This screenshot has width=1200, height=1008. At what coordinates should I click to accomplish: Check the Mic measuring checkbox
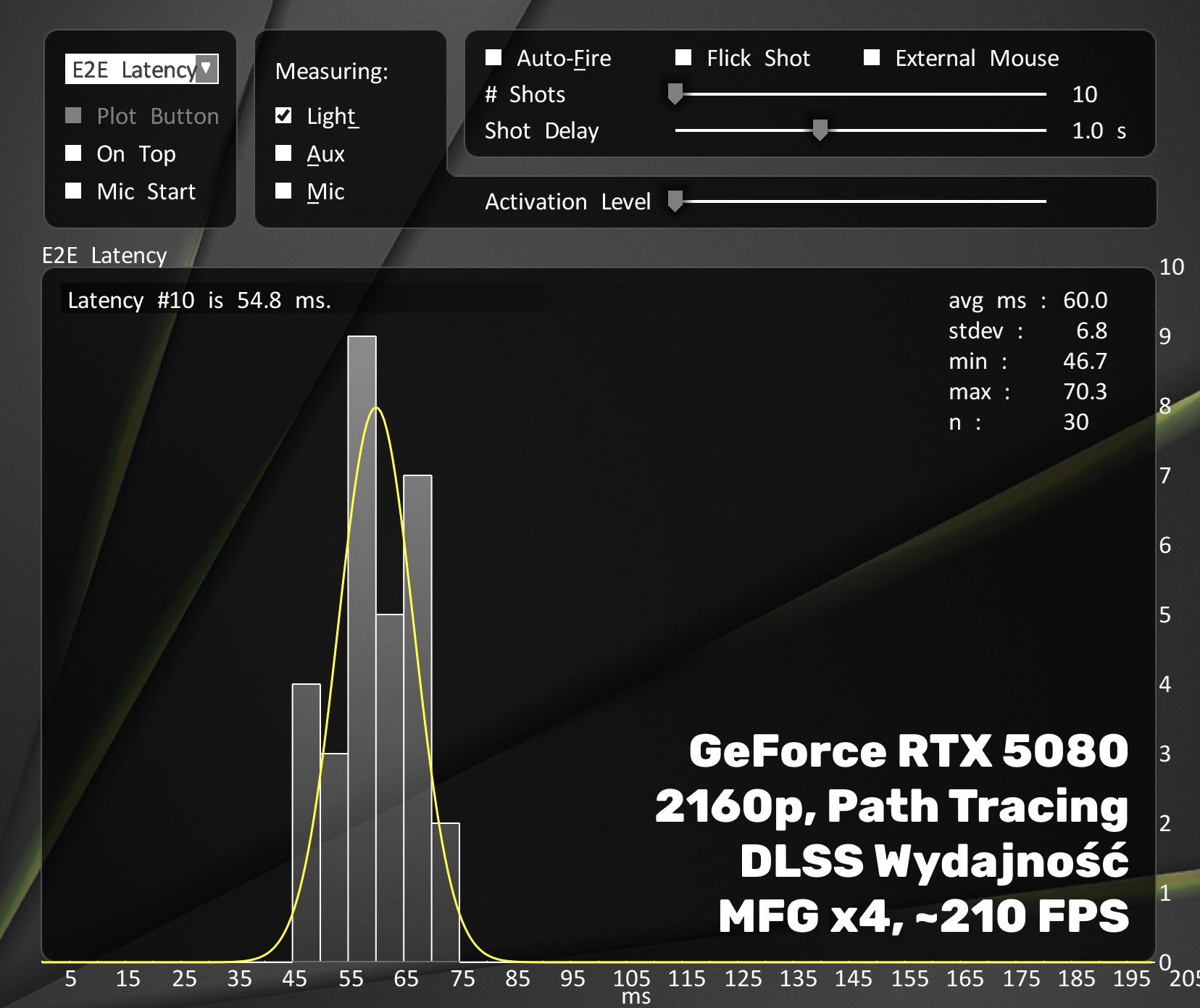click(x=283, y=191)
